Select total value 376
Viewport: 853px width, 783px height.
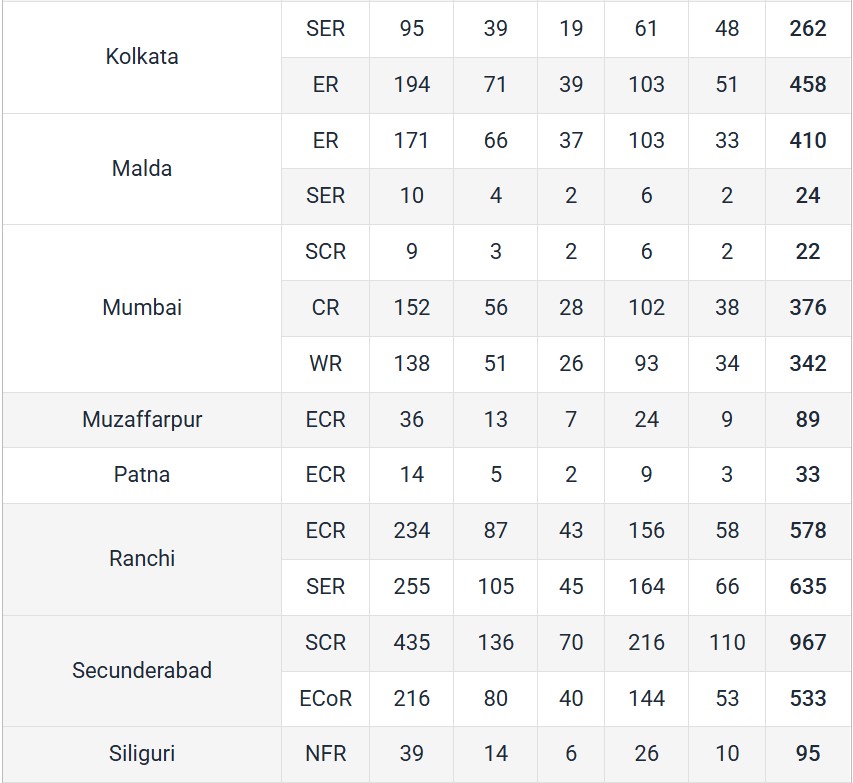tap(808, 307)
